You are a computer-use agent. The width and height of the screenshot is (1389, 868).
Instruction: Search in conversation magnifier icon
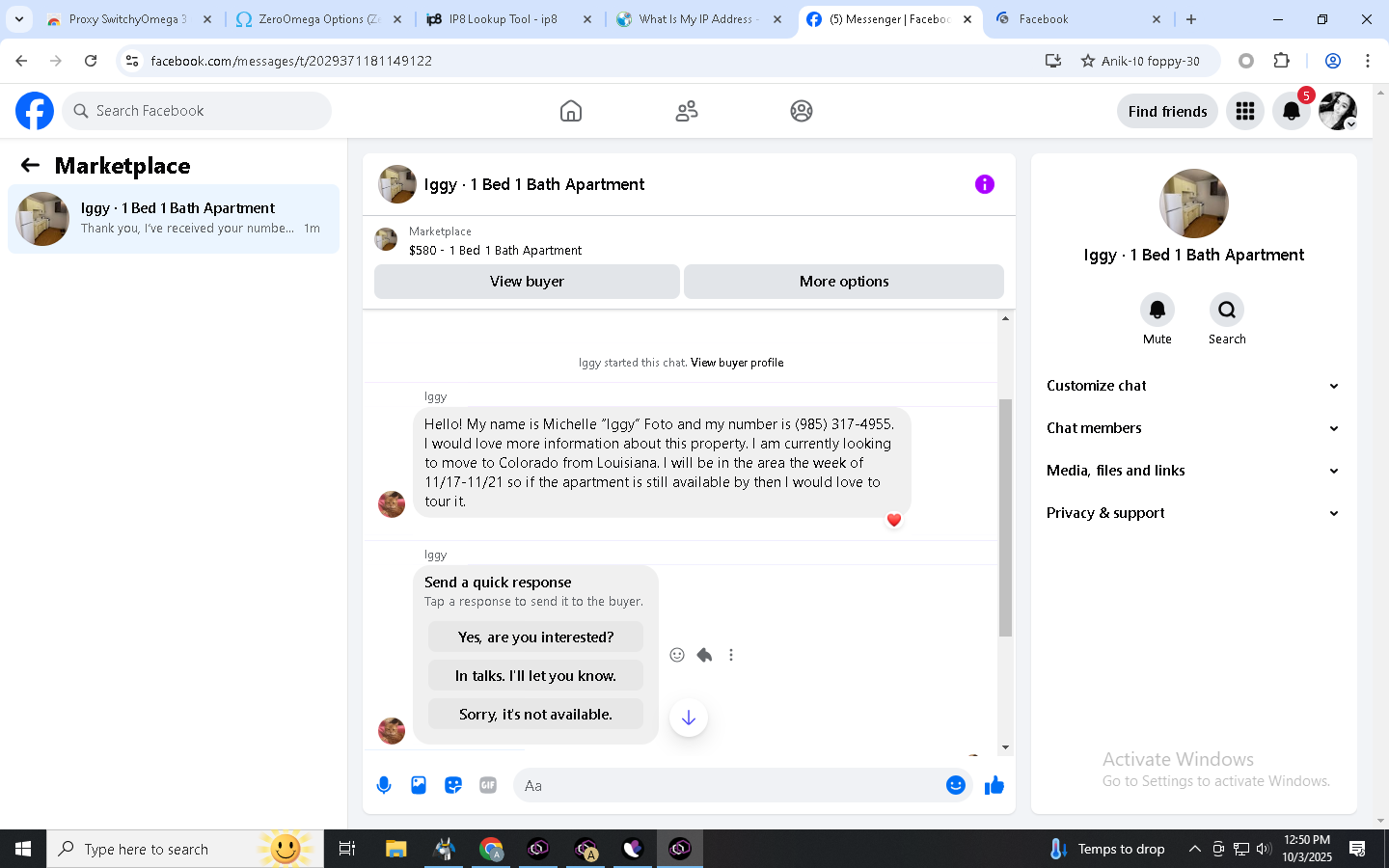(1227, 310)
